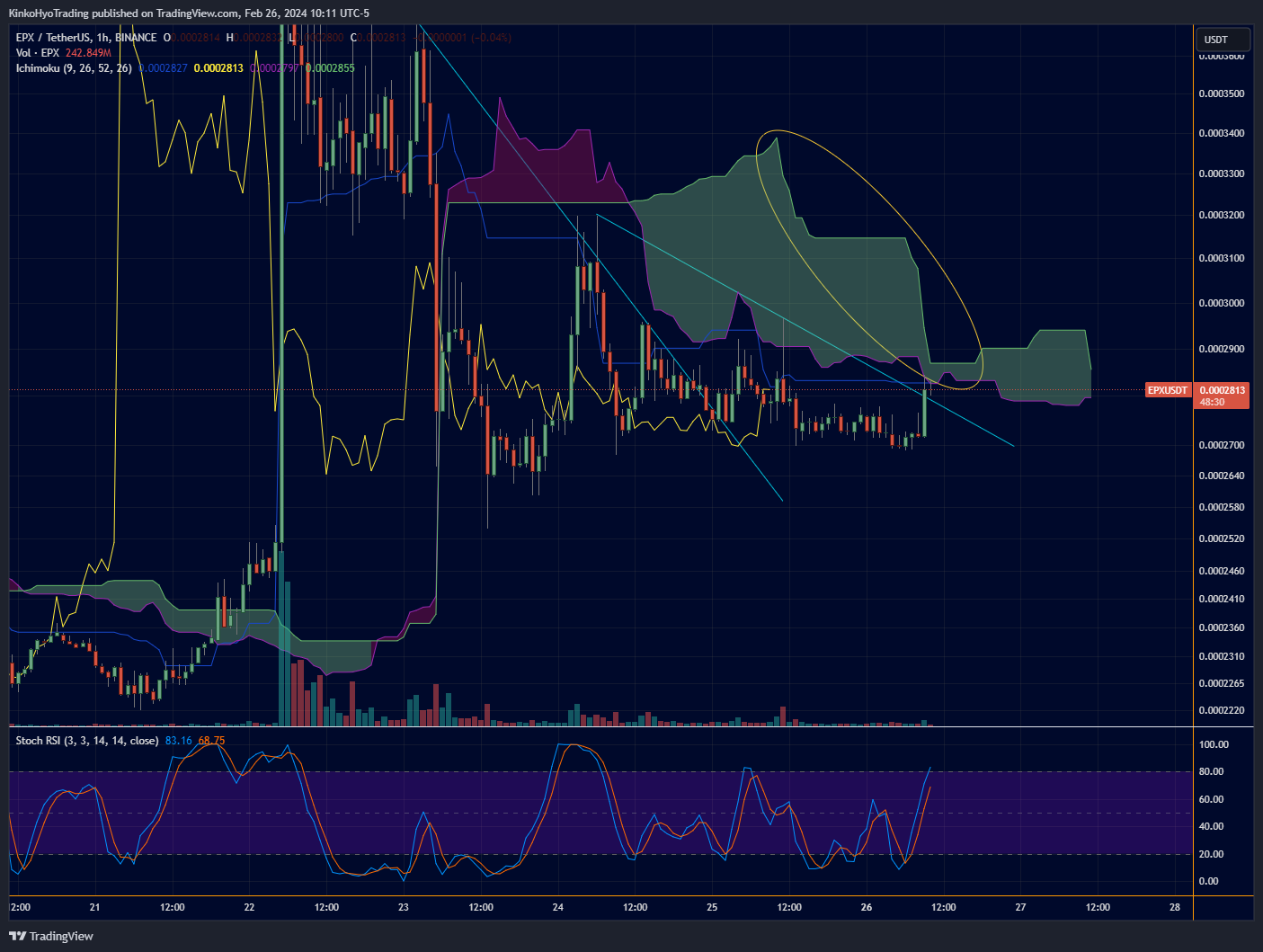Click the 20.00 Stoch RSI scale label

click(x=1211, y=855)
